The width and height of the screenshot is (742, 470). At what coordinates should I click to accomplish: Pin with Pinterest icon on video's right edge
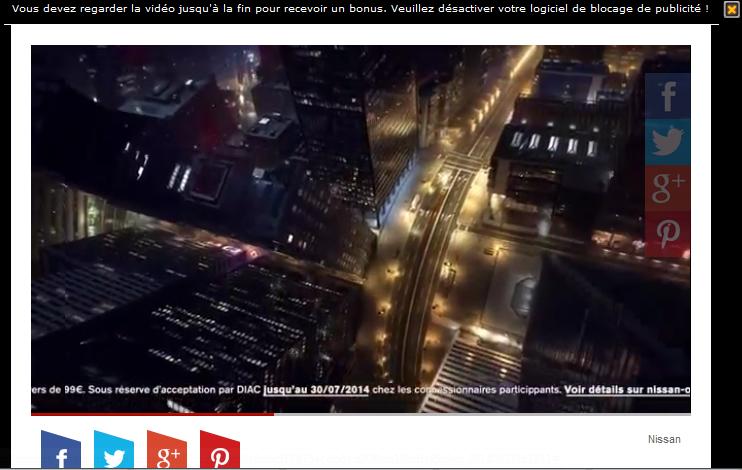[x=667, y=234]
